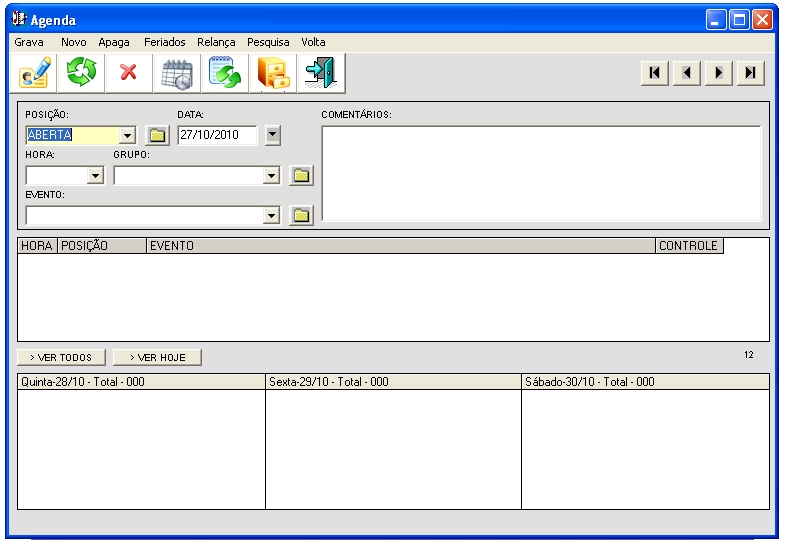Click the 'Sábado-30/10 - Total - 000' header

pyautogui.click(x=645, y=382)
